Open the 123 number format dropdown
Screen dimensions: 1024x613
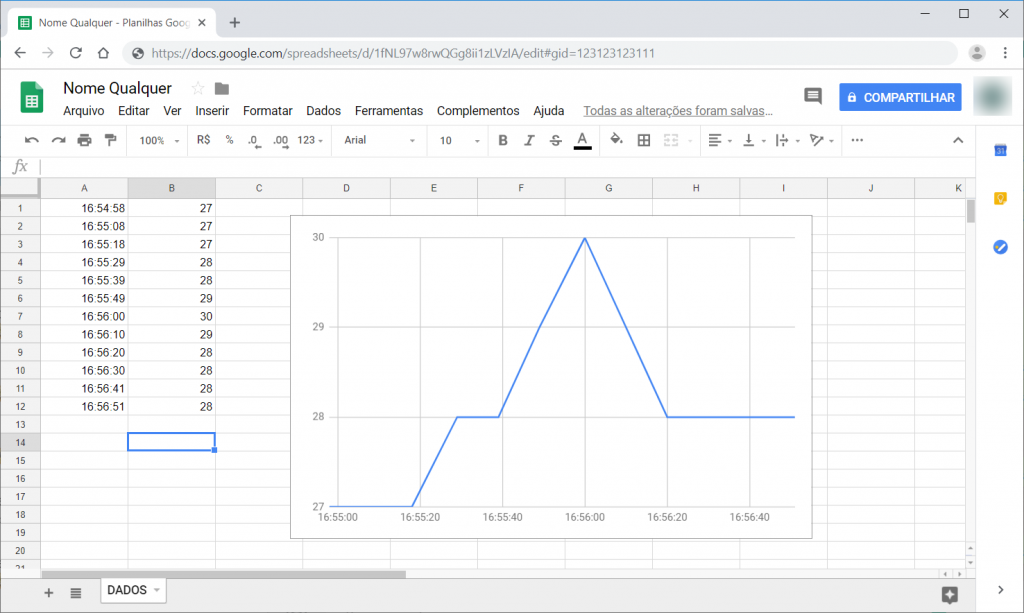pos(310,140)
